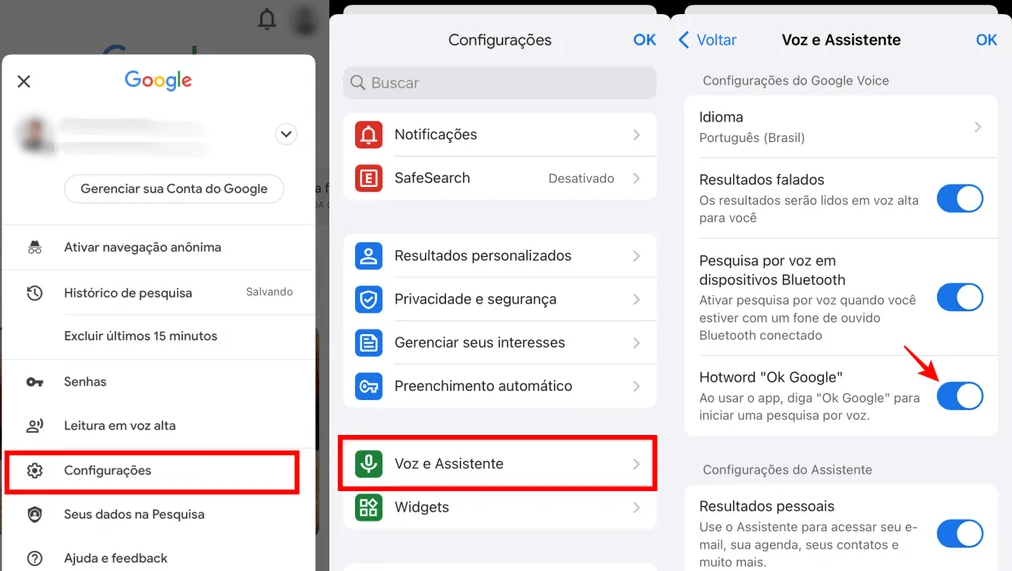Click the red bell Notificações icon
Screen dimensions: 1012x571
click(x=369, y=135)
